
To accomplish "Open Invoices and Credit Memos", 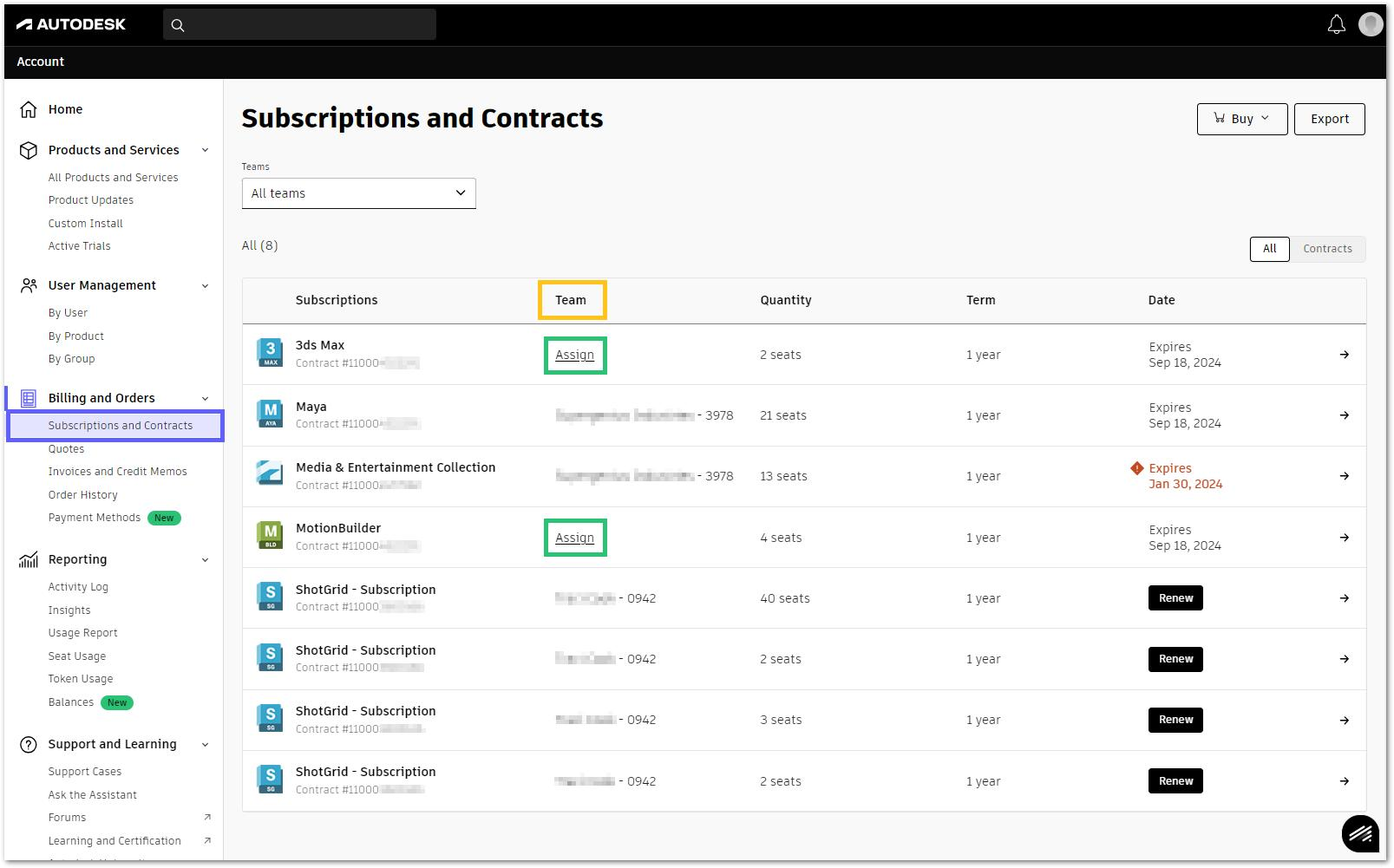I will [x=118, y=472].
